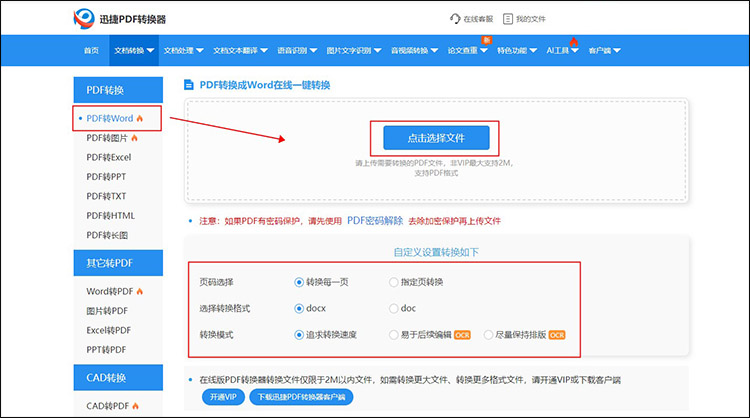This screenshot has height=418, width=750.
Task: Open PDF转HTML in sidebar
Action: click(x=110, y=216)
